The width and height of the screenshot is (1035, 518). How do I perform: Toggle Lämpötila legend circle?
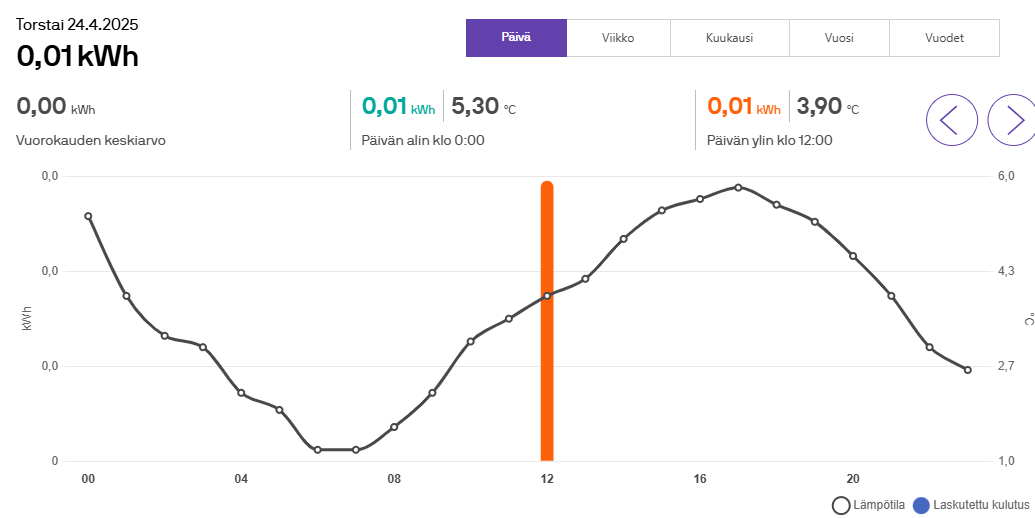pyautogui.click(x=841, y=506)
